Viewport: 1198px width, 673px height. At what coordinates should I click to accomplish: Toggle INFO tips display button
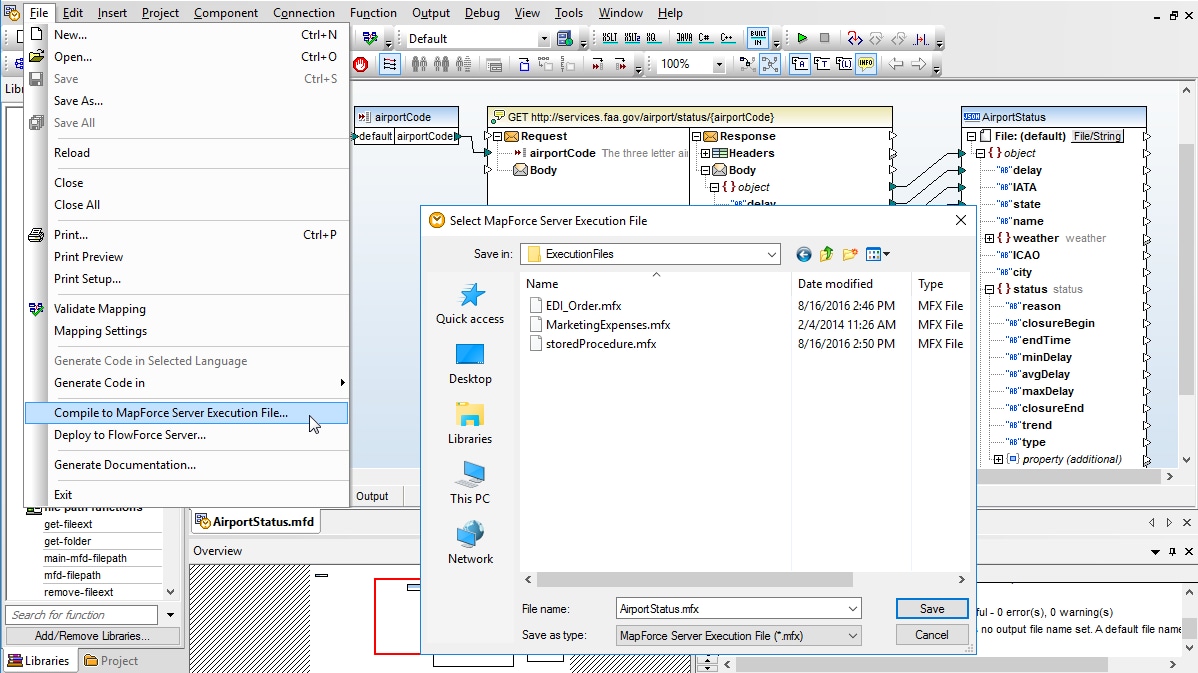866,64
